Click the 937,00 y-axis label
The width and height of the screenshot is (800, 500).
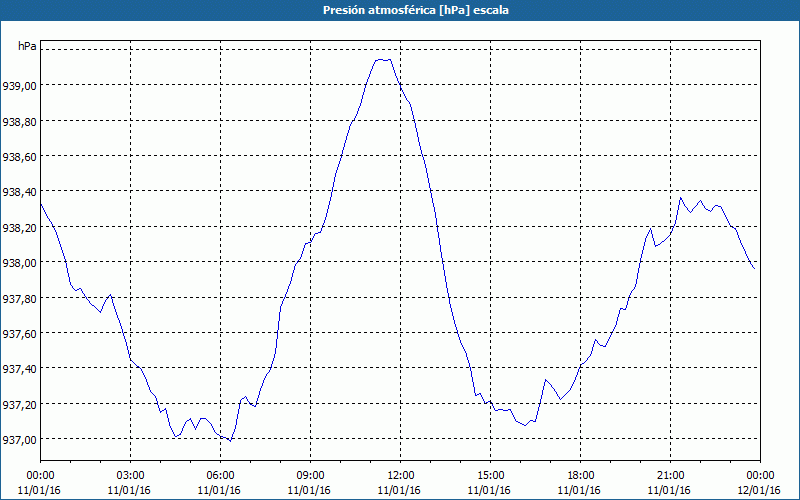click(19, 440)
